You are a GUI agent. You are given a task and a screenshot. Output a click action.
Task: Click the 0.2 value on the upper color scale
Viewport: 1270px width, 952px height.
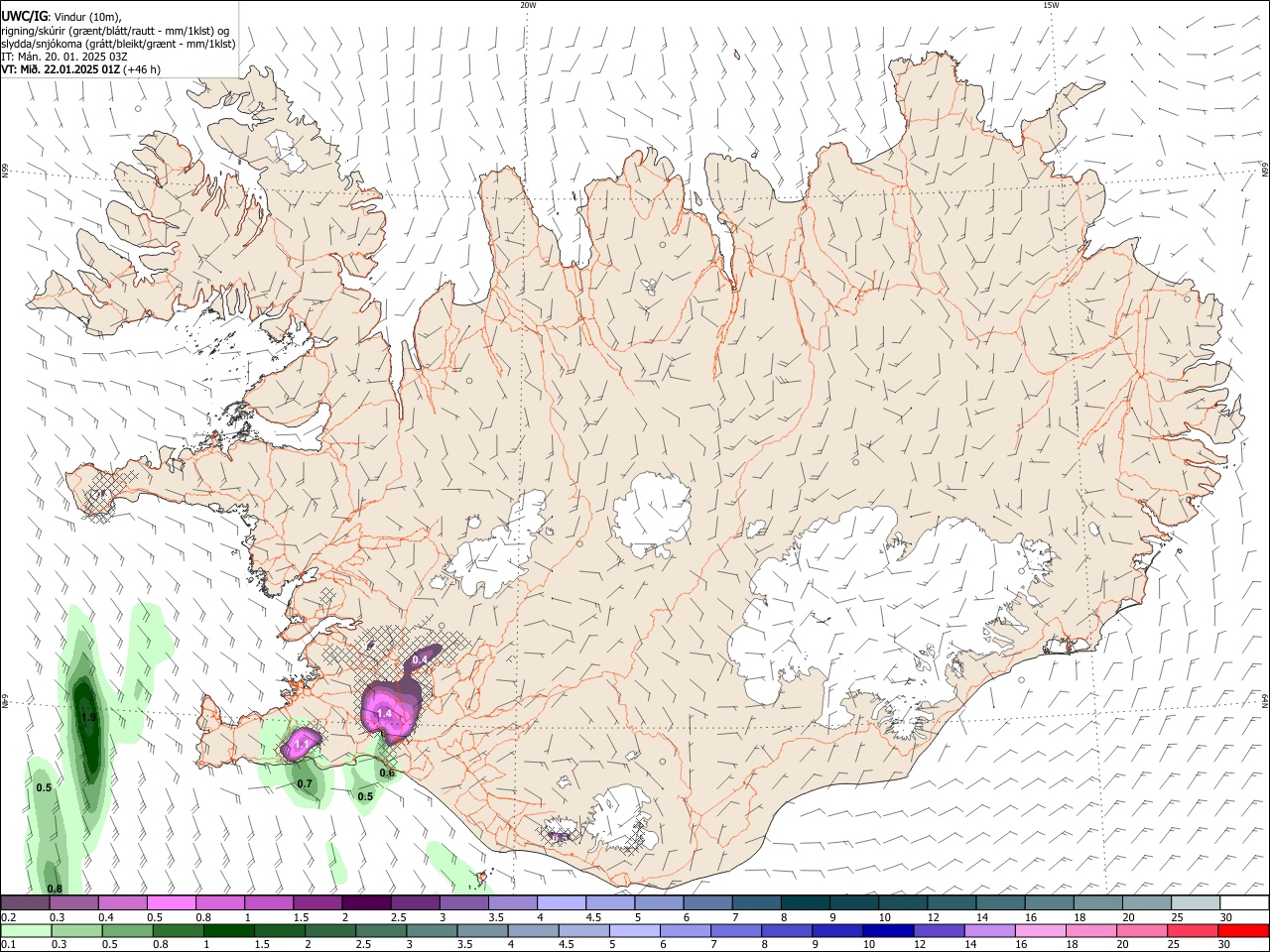[8, 917]
